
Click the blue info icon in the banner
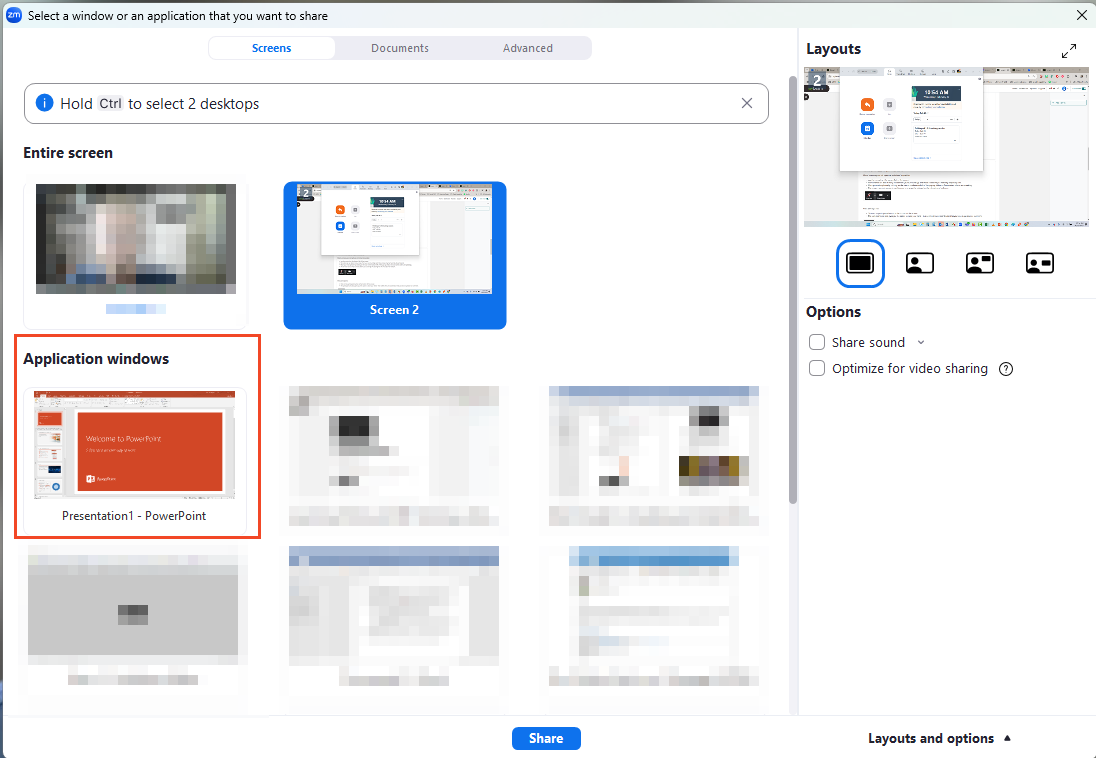click(x=44, y=103)
